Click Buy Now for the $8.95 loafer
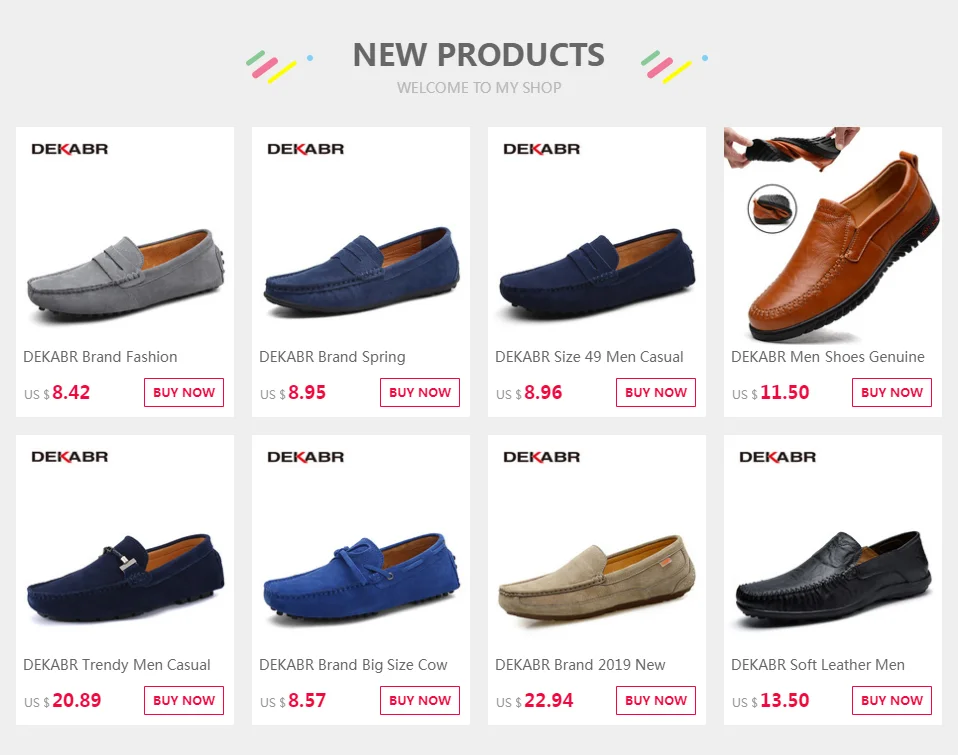The width and height of the screenshot is (958, 755). [420, 393]
